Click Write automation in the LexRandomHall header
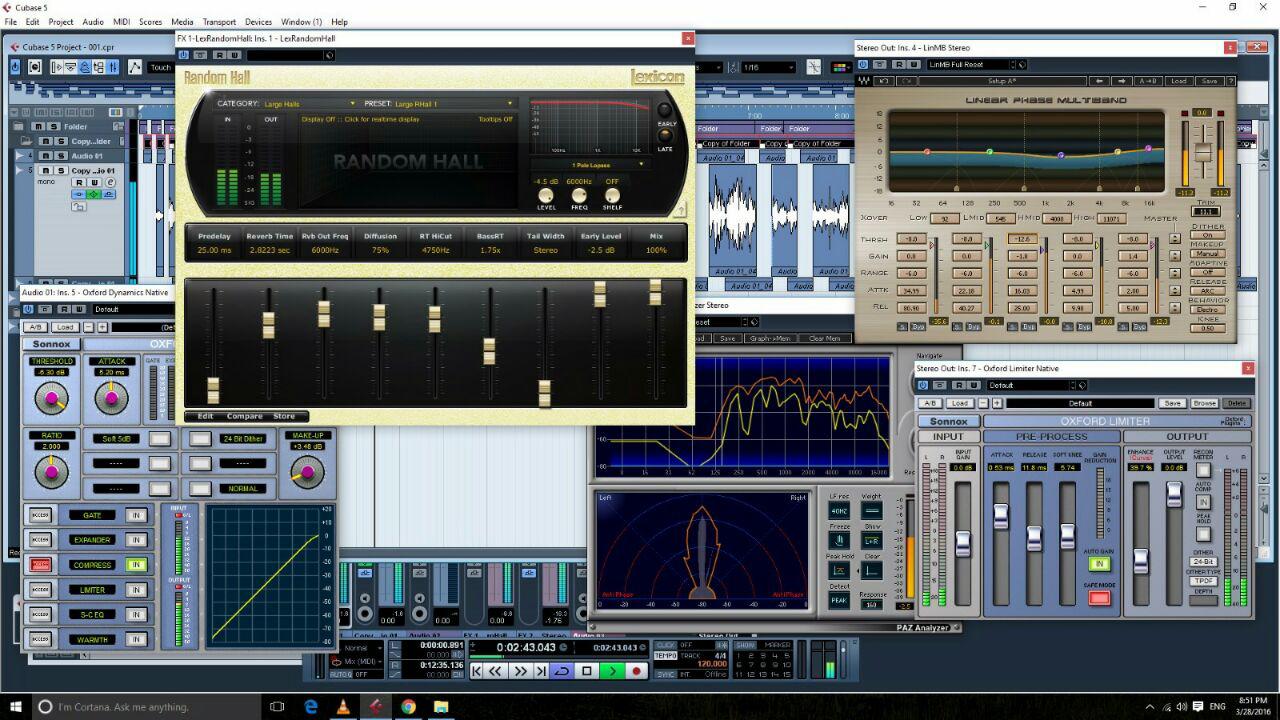Viewport: 1280px width, 720px height. click(233, 55)
